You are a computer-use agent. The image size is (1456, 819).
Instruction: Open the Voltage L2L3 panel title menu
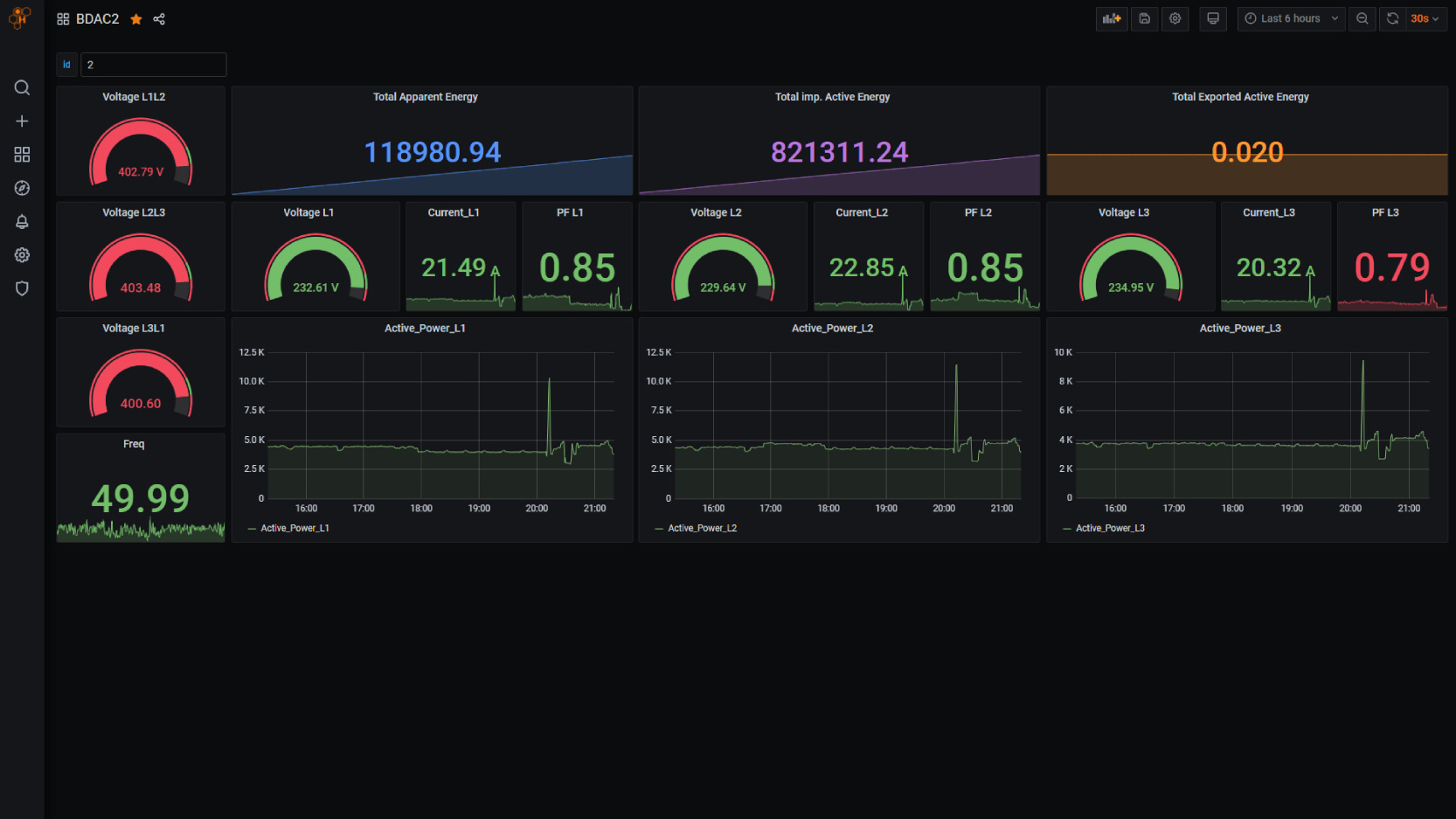(x=134, y=212)
